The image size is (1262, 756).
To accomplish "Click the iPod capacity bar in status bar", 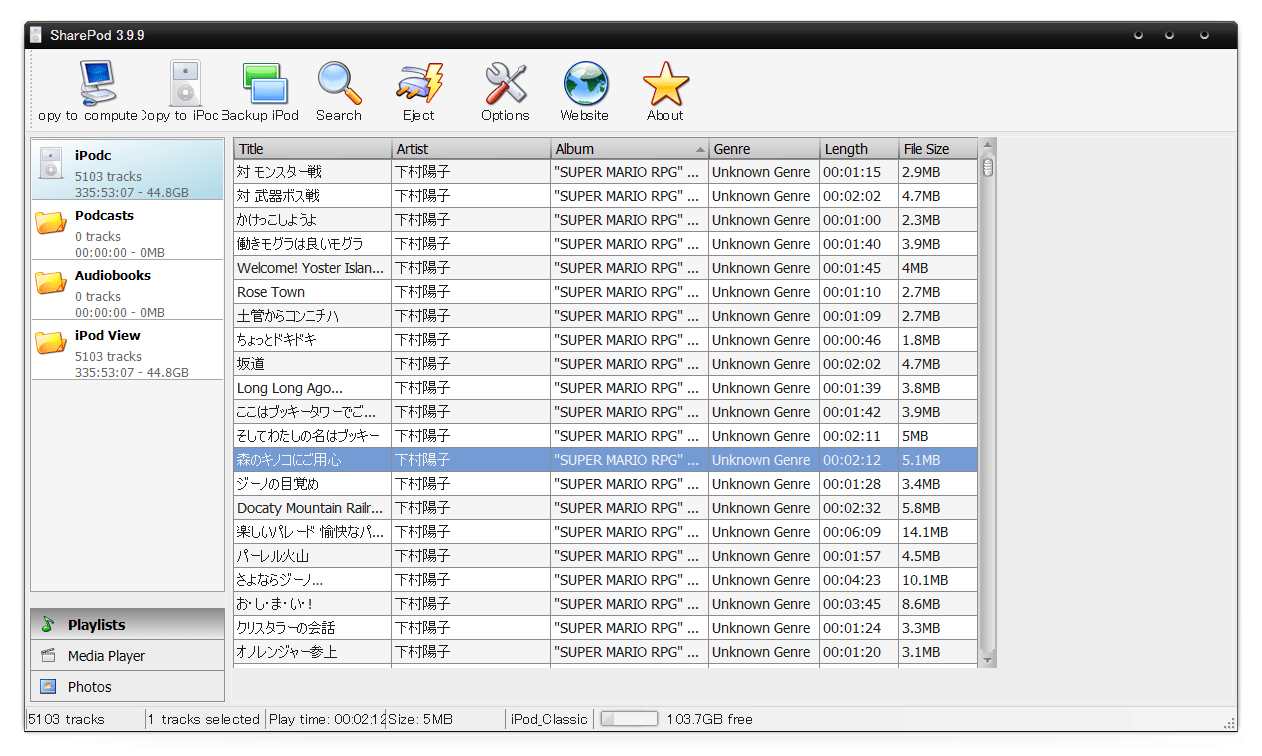I will (629, 719).
